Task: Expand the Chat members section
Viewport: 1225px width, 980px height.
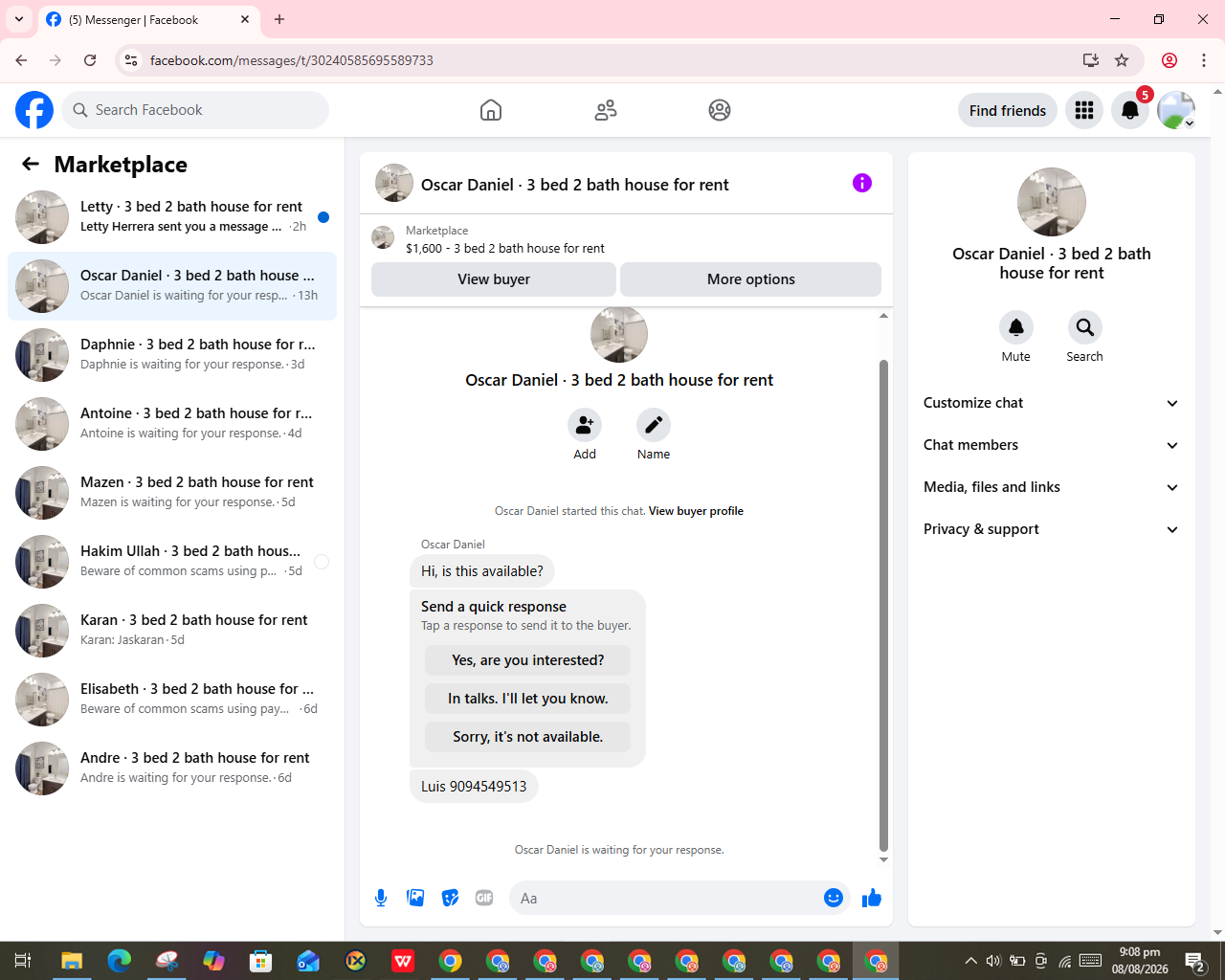Action: 1051,445
